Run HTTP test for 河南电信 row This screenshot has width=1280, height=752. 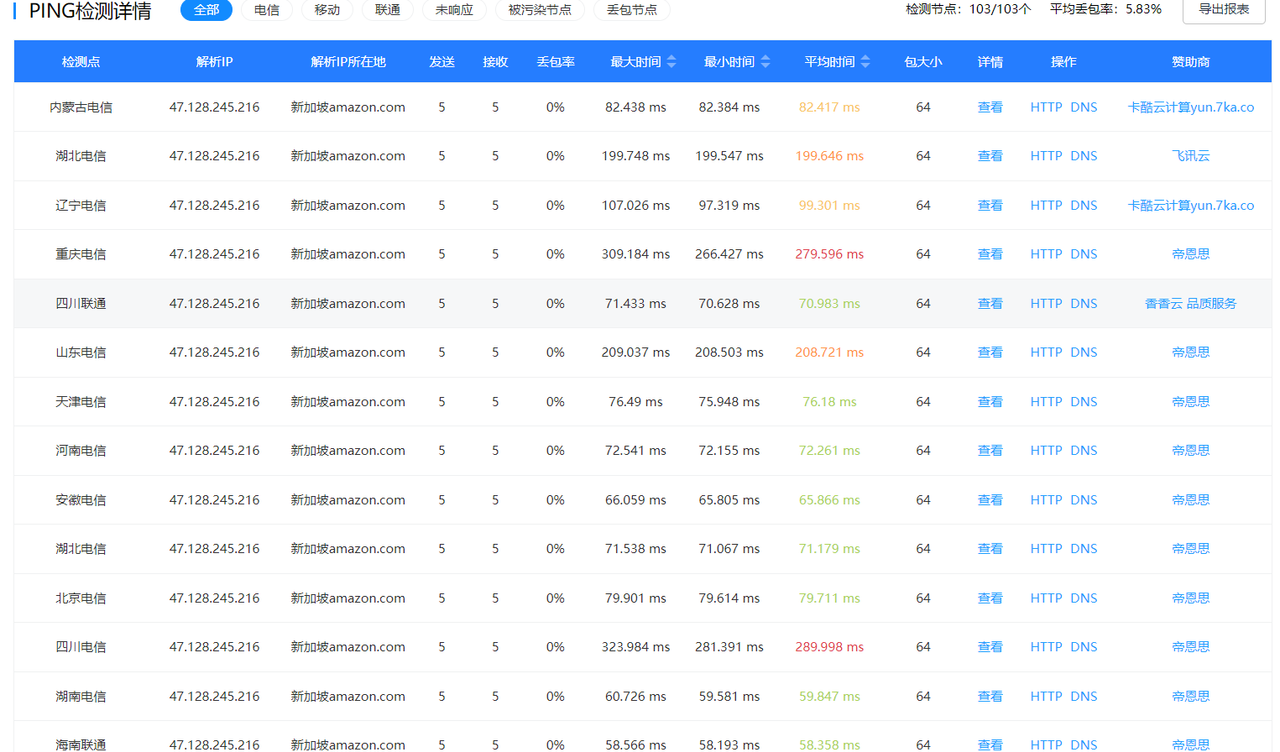1046,450
